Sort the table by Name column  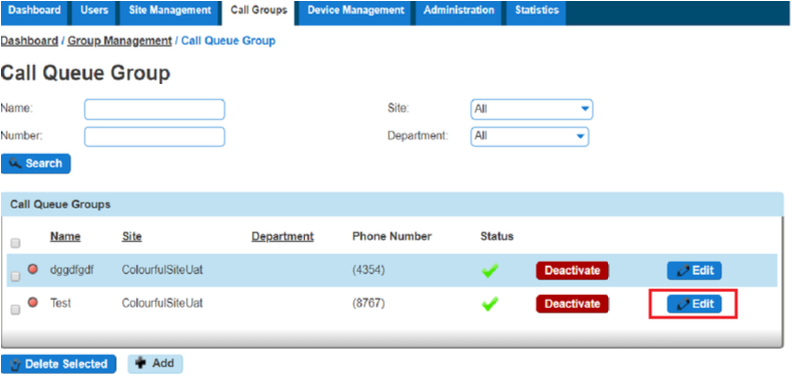[65, 237]
